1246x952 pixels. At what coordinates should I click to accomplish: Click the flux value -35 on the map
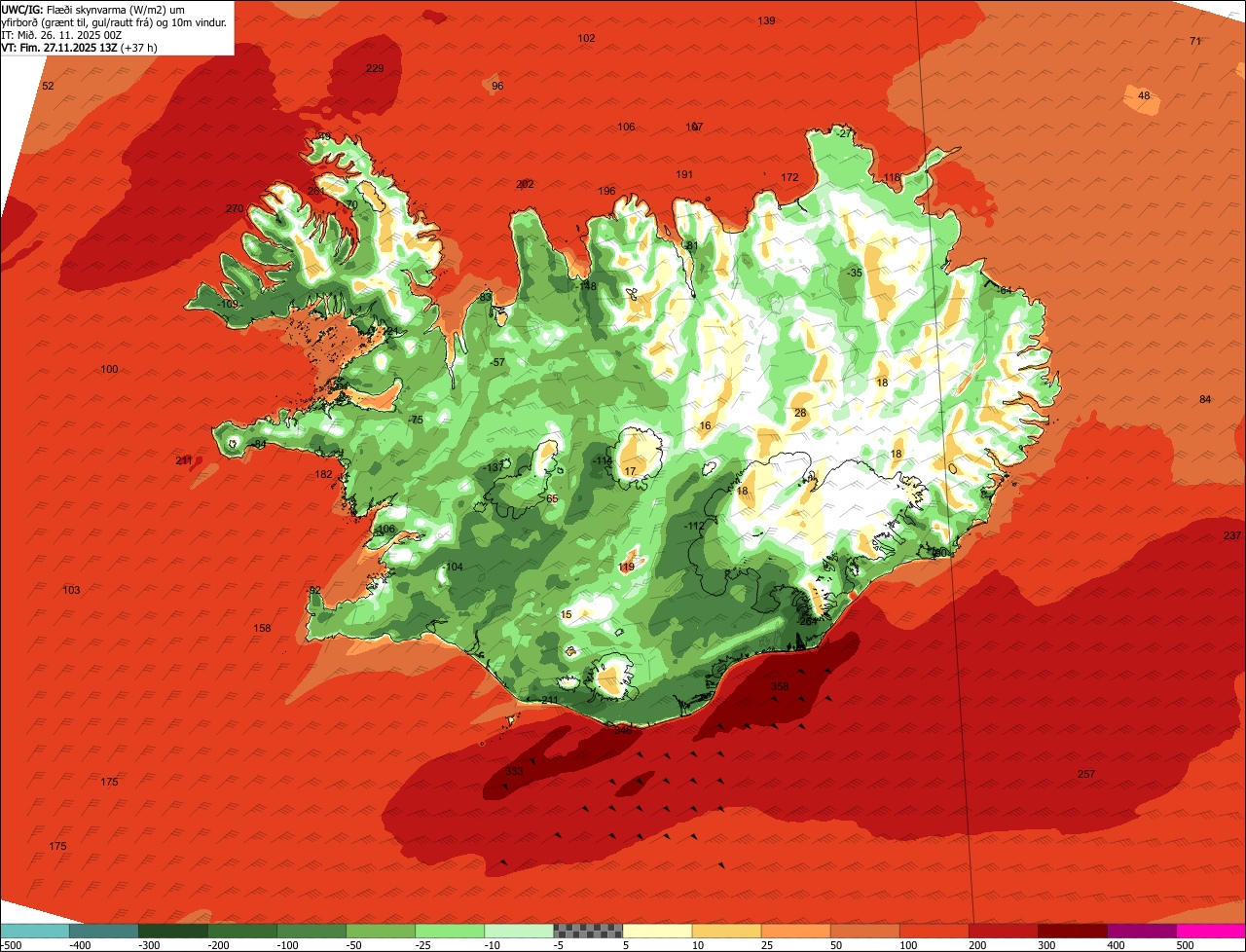854,273
